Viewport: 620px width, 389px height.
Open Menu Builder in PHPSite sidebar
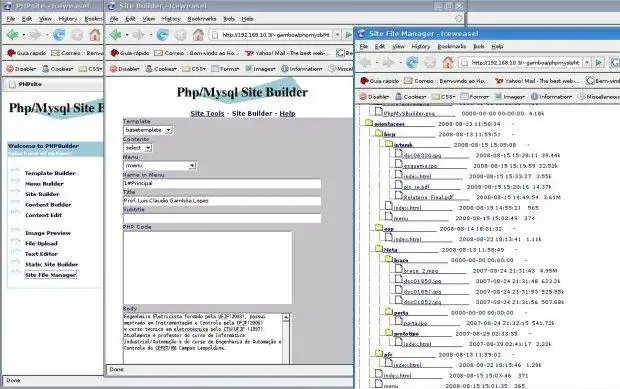point(44,184)
